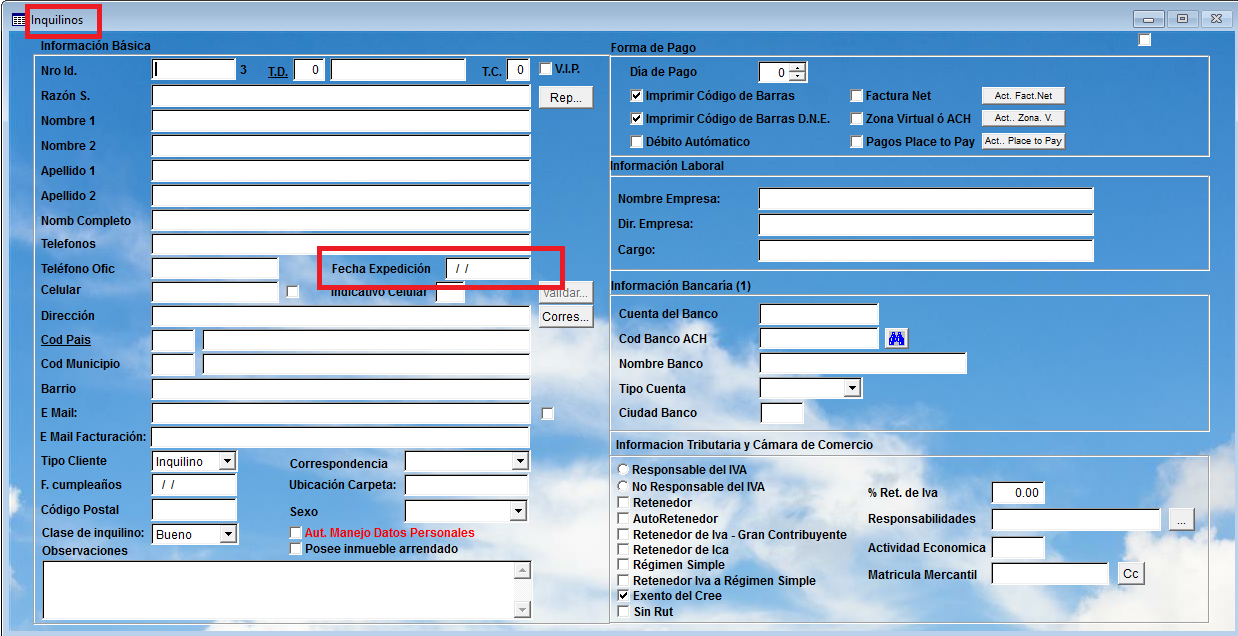The image size is (1238, 636).
Task: Click the Código Postal field
Action: (x=194, y=510)
